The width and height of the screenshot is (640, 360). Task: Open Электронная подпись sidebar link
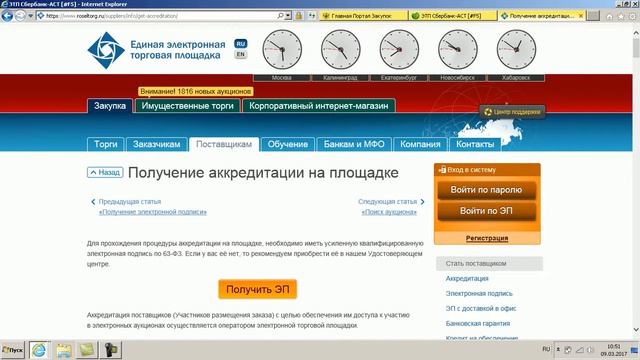click(479, 293)
